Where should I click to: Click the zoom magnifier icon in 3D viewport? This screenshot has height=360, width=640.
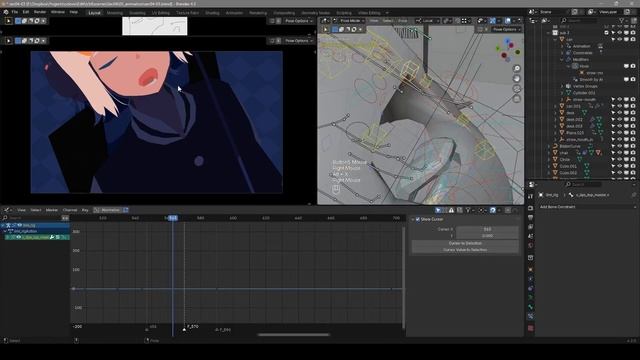pos(516,69)
